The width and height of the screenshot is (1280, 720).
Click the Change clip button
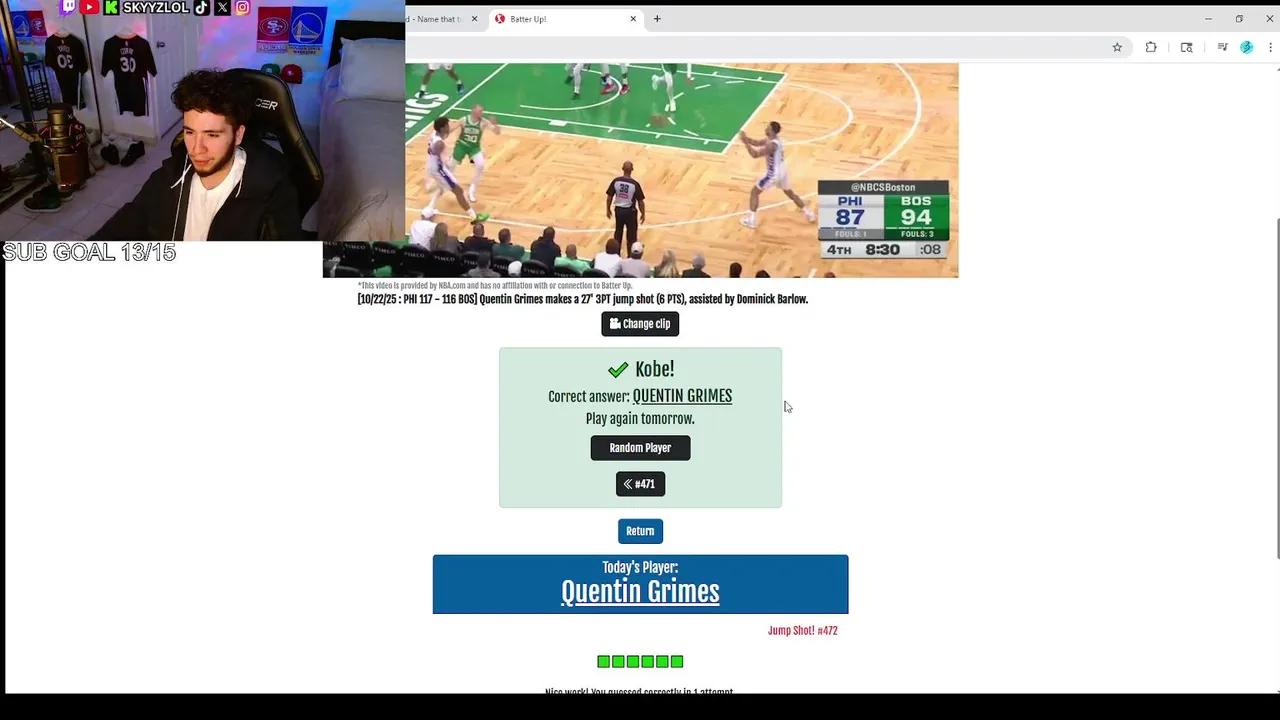point(640,324)
